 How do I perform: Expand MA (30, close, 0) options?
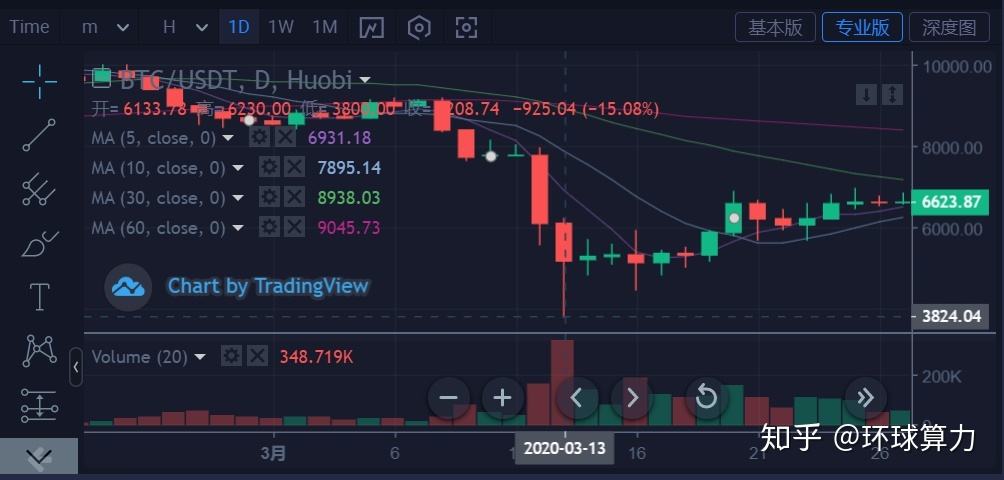point(238,198)
